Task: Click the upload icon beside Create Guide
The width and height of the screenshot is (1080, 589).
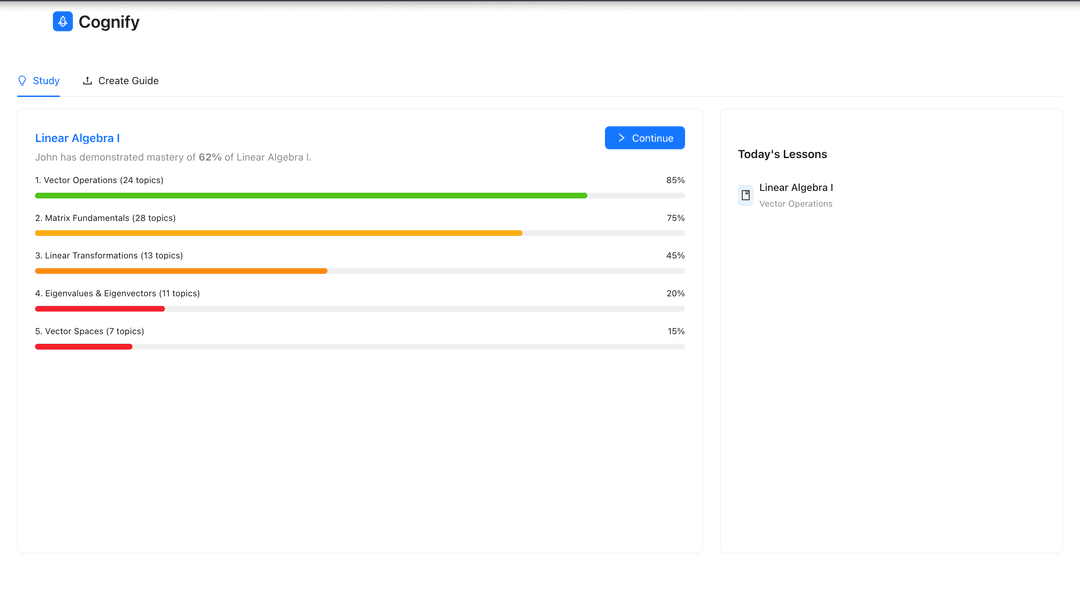Action: coord(88,81)
